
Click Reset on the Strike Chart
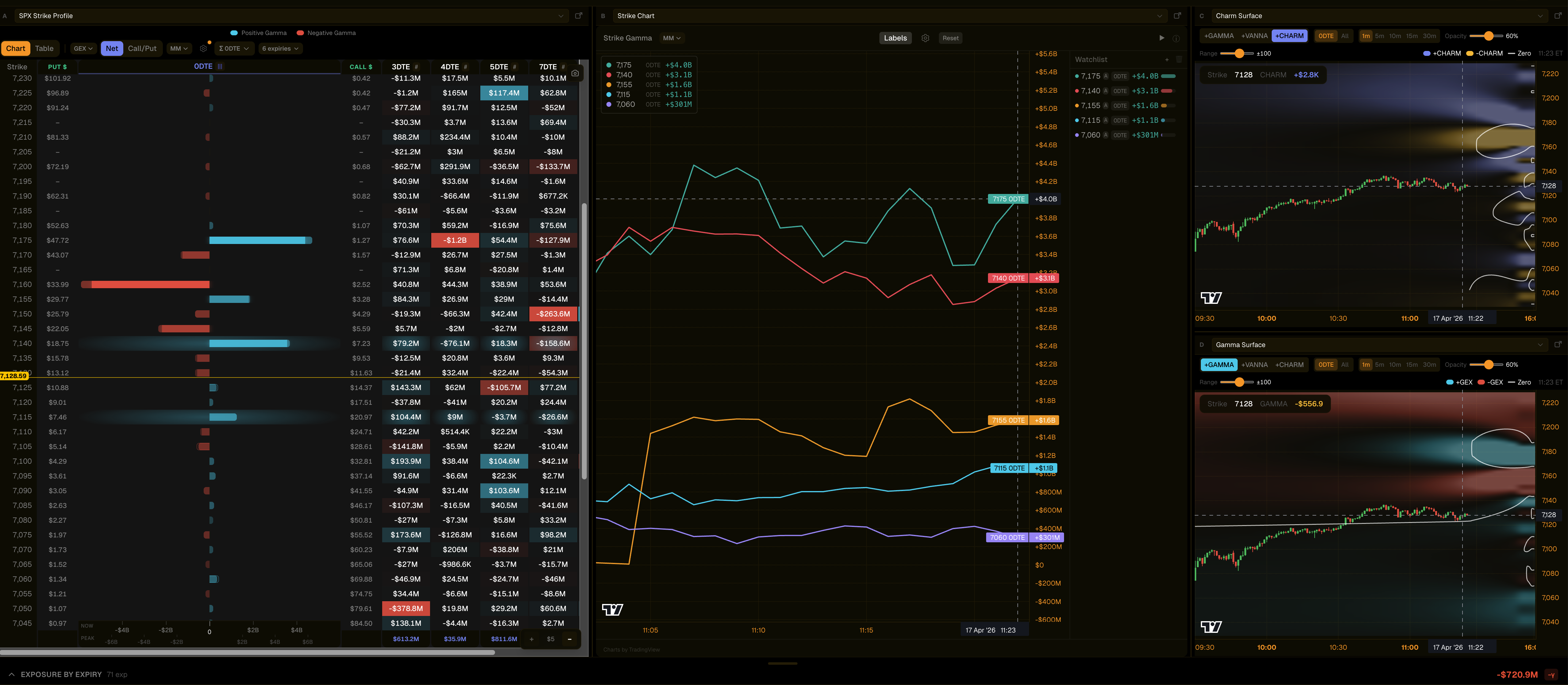point(950,38)
